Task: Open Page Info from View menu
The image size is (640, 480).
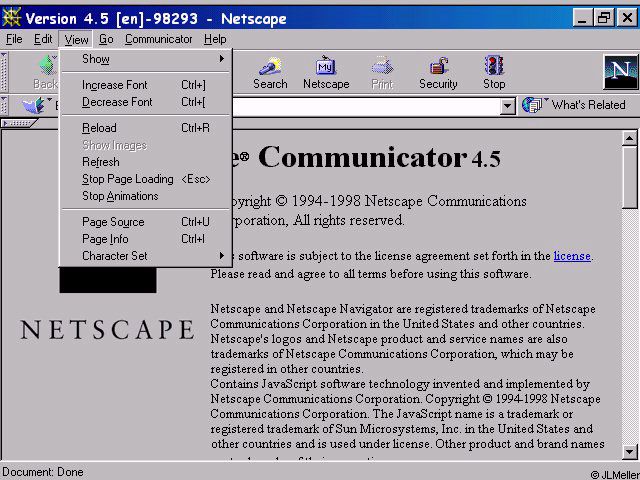Action: click(x=146, y=239)
